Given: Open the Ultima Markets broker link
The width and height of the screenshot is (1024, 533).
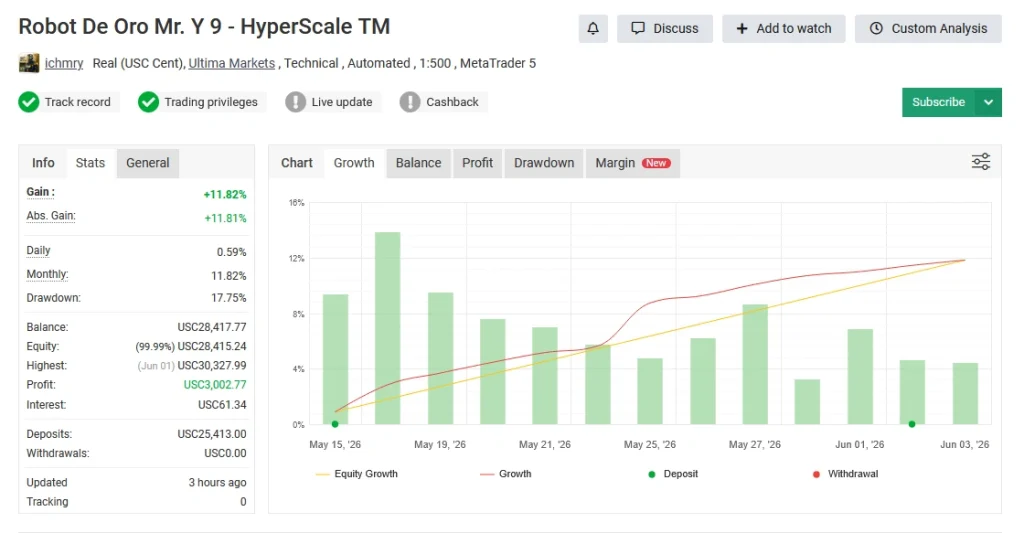Looking at the screenshot, I should [232, 63].
